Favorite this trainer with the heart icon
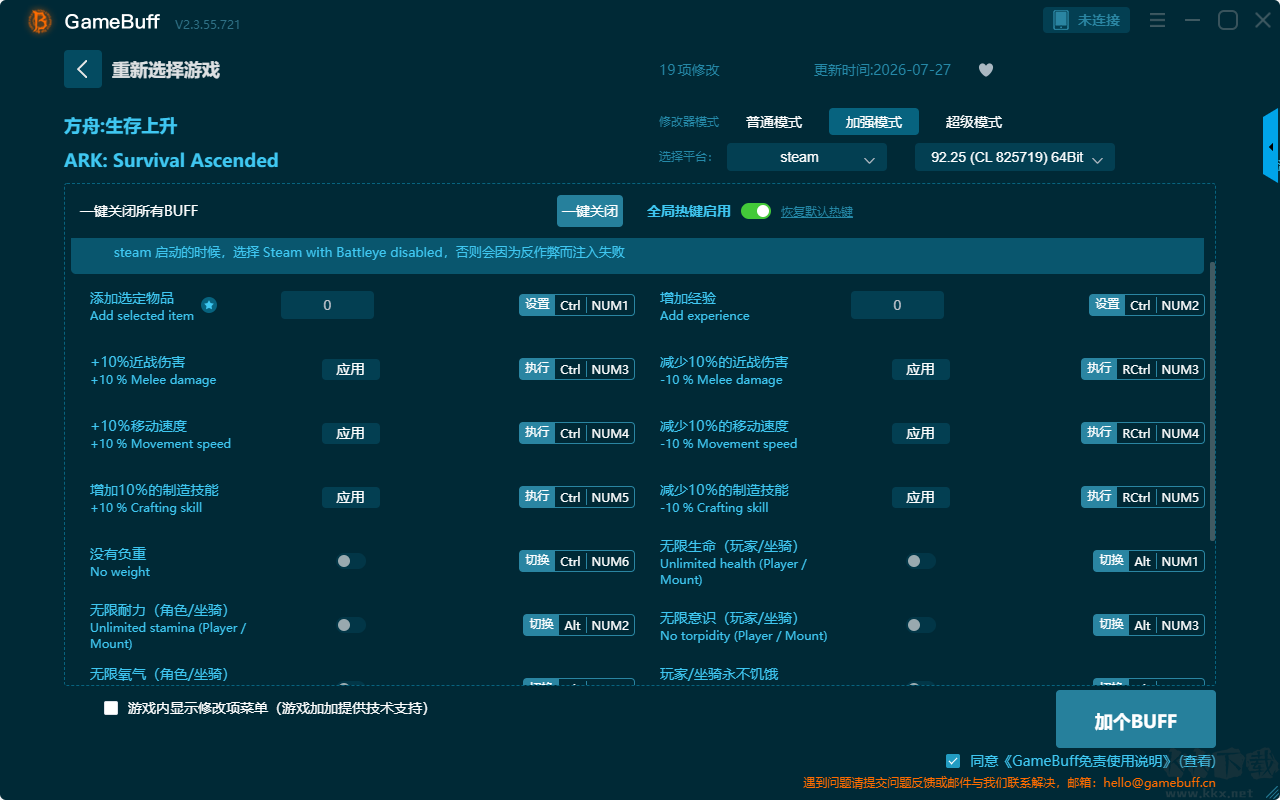1280x800 pixels. tap(986, 70)
